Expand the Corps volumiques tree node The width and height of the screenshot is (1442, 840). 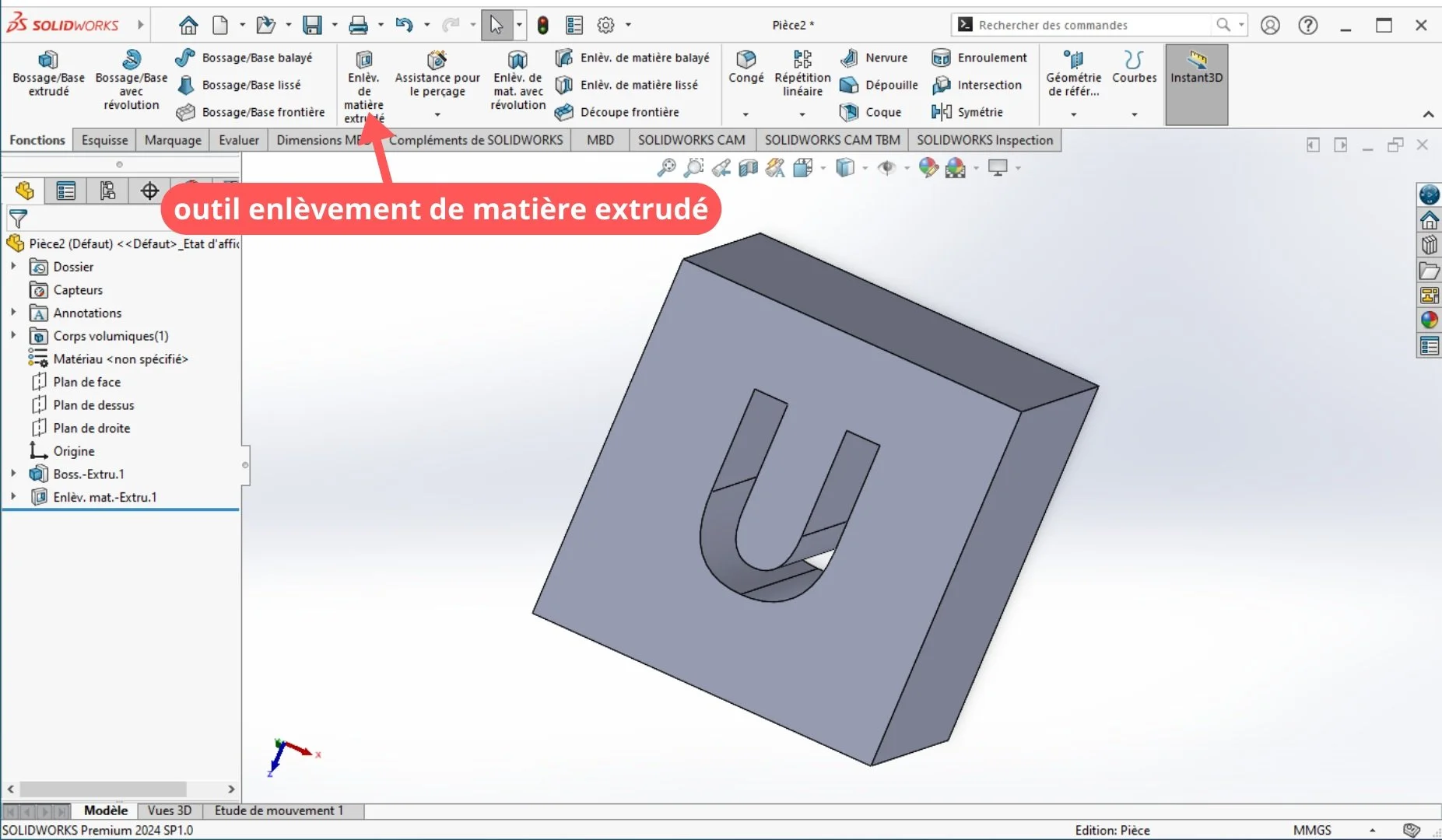(x=12, y=336)
